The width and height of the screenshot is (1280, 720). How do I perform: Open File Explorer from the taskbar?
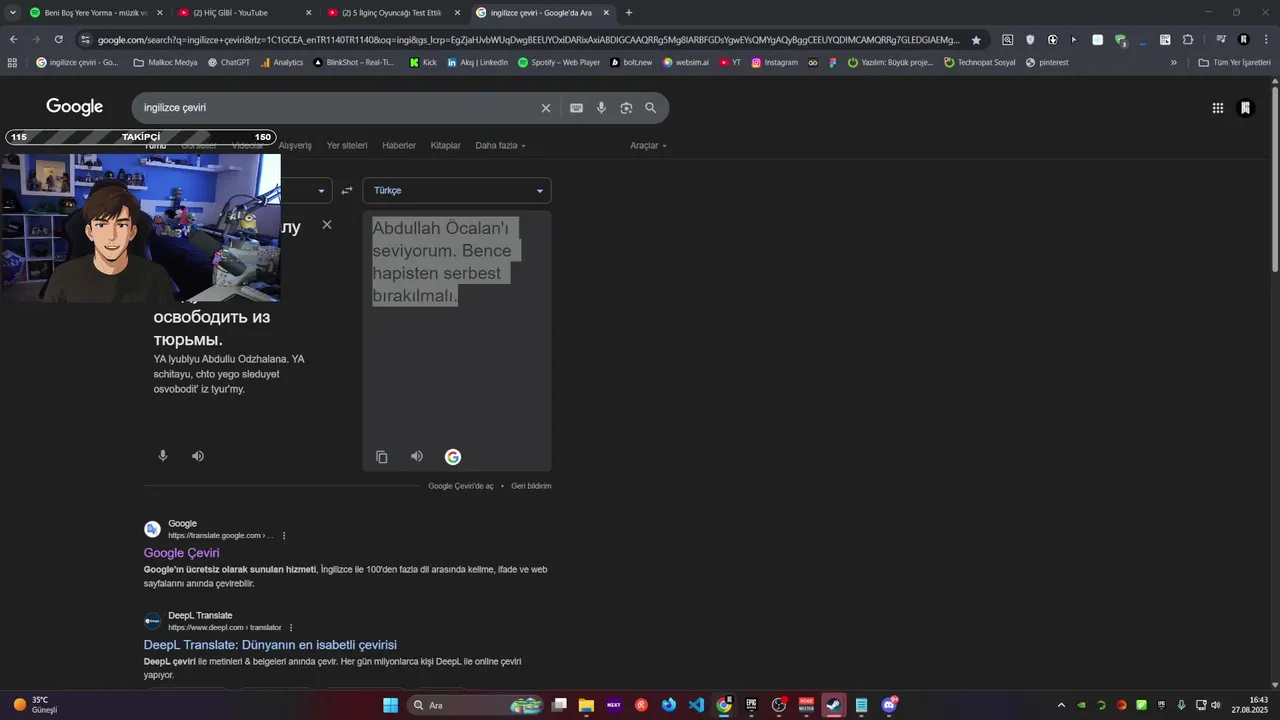coord(586,705)
